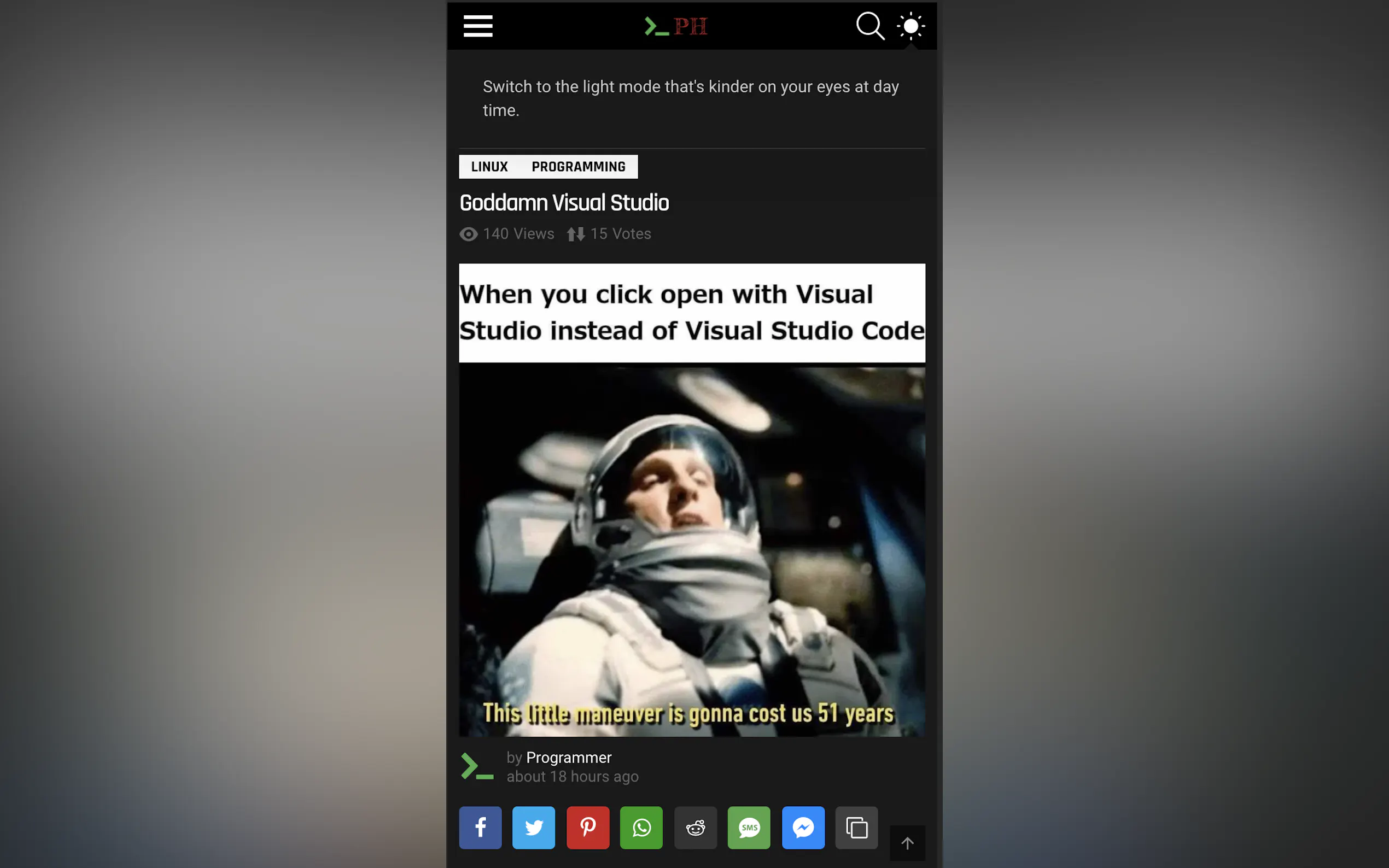Click the views eye icon

(469, 234)
